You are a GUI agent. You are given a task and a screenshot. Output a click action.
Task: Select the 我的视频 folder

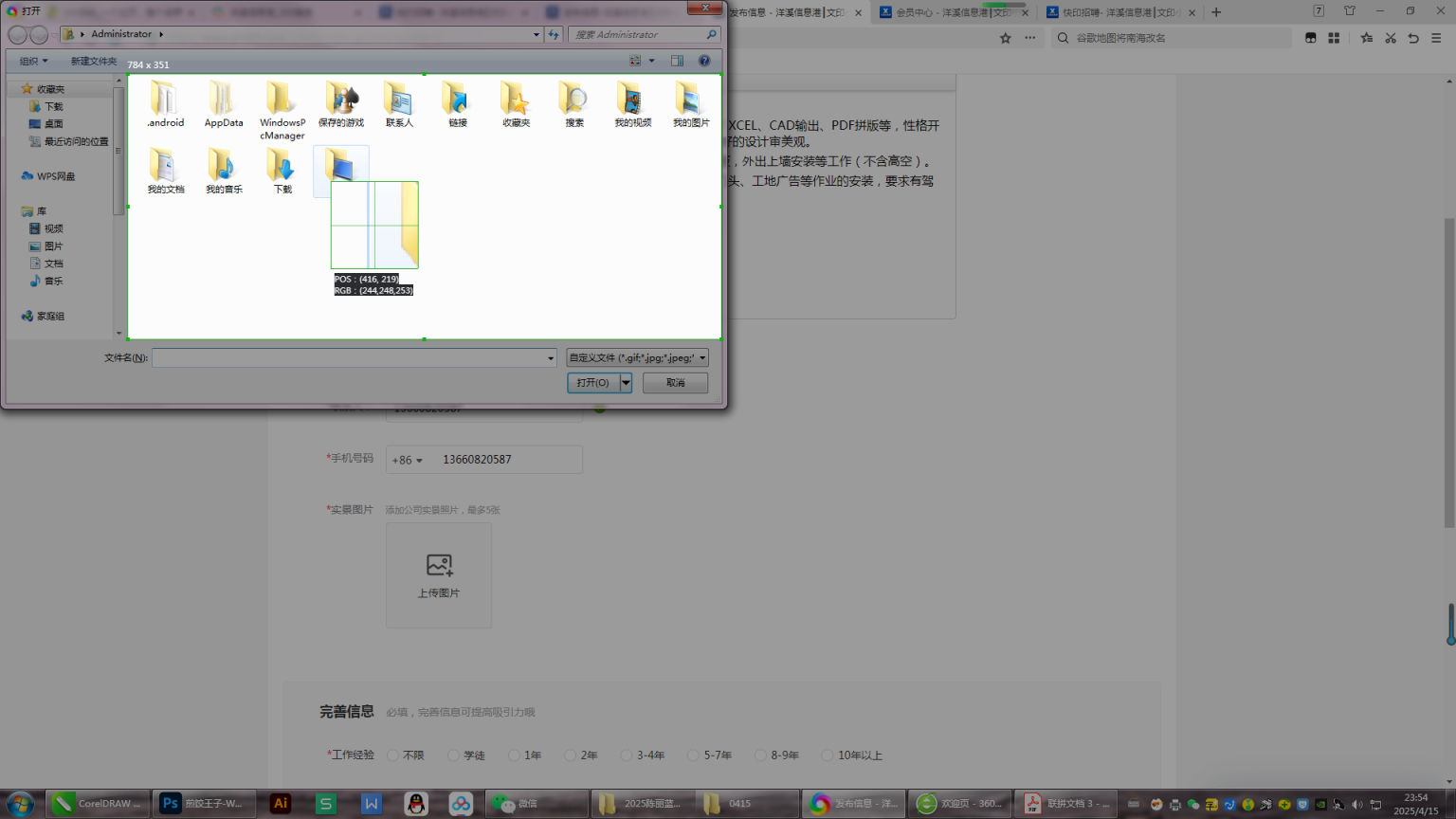tap(633, 104)
